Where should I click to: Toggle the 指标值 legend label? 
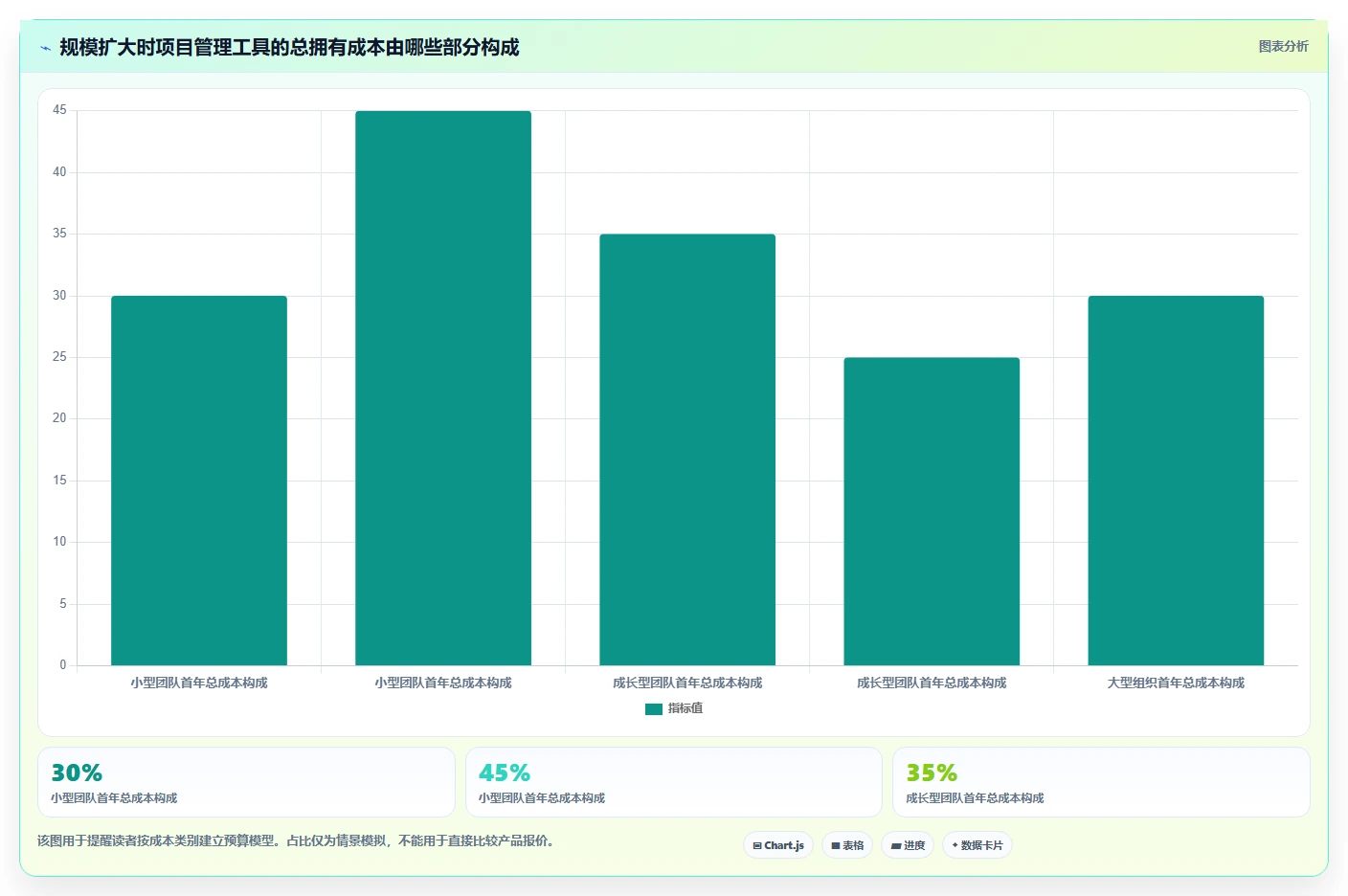685,708
